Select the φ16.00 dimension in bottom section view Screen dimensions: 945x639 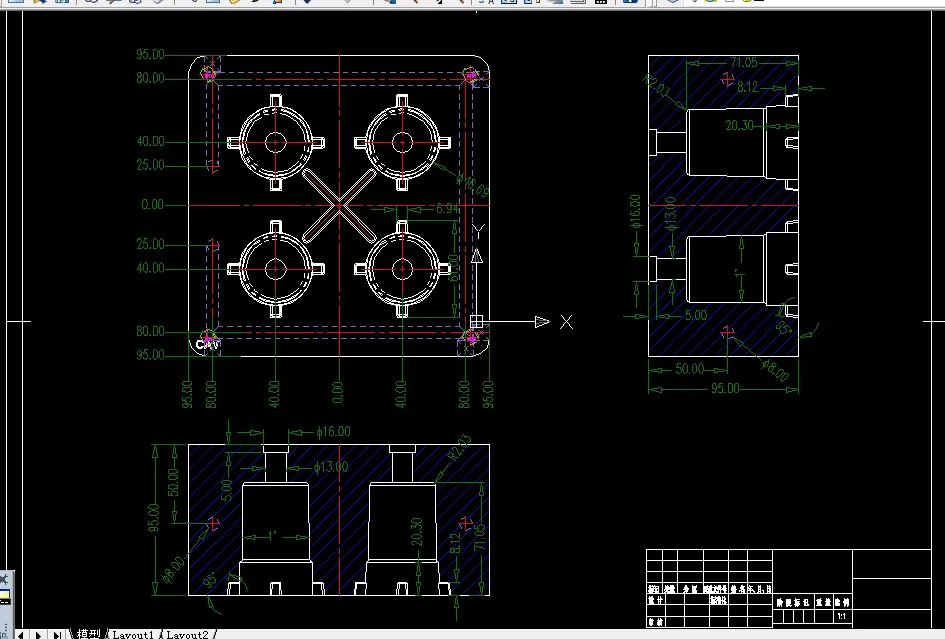point(333,431)
